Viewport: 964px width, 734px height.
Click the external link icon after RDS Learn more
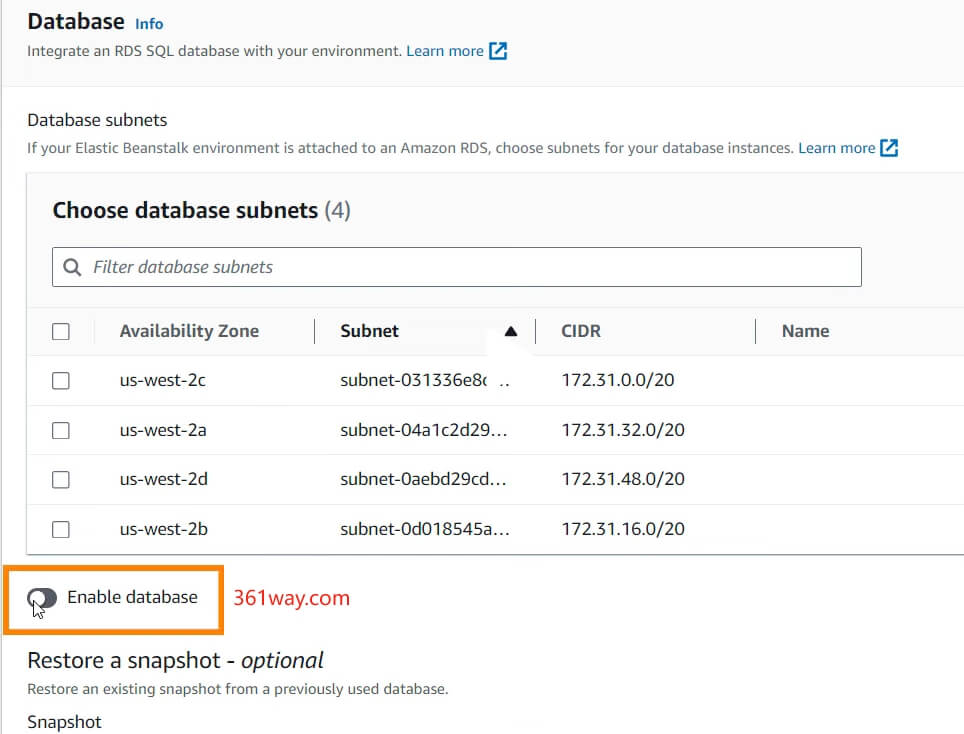click(497, 50)
